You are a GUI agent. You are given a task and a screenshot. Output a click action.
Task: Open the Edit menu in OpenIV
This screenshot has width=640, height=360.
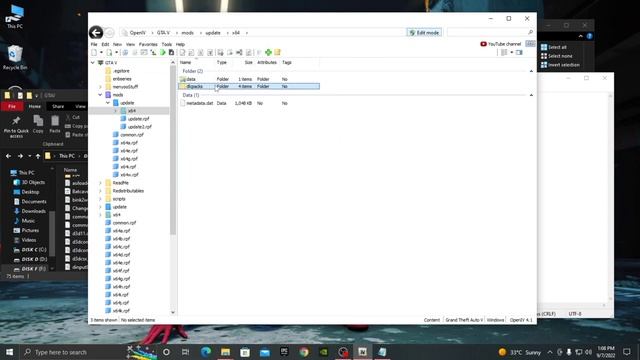pos(105,44)
